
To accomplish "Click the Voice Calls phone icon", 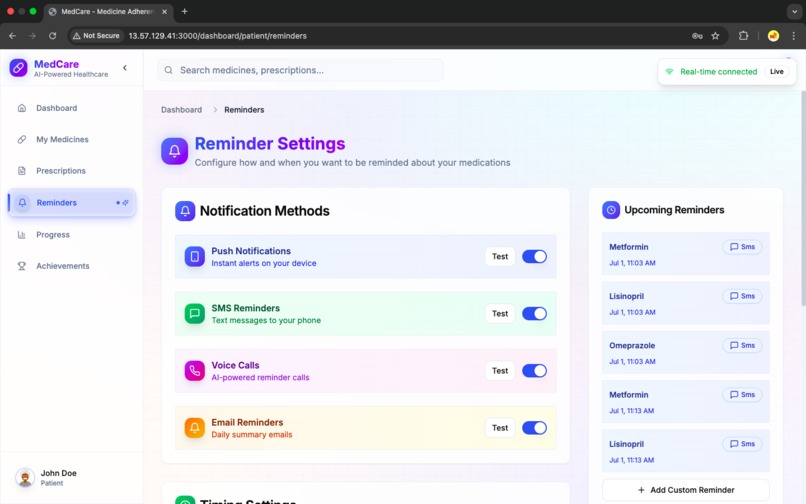I will click(195, 371).
